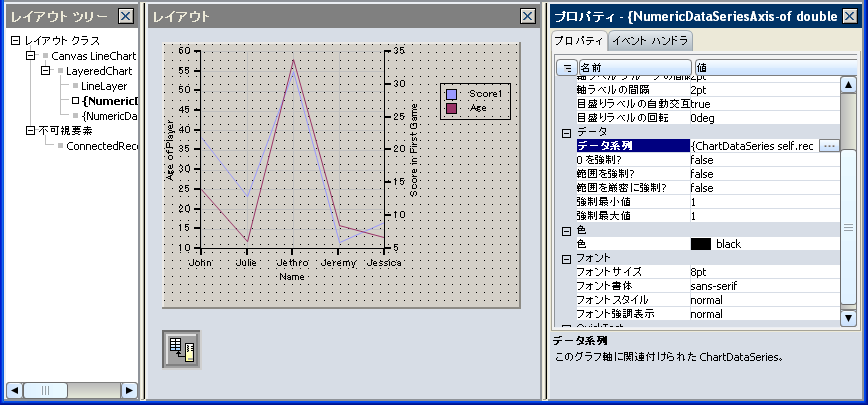
Task: Click the Jethro label on x-axis
Action: [292, 263]
